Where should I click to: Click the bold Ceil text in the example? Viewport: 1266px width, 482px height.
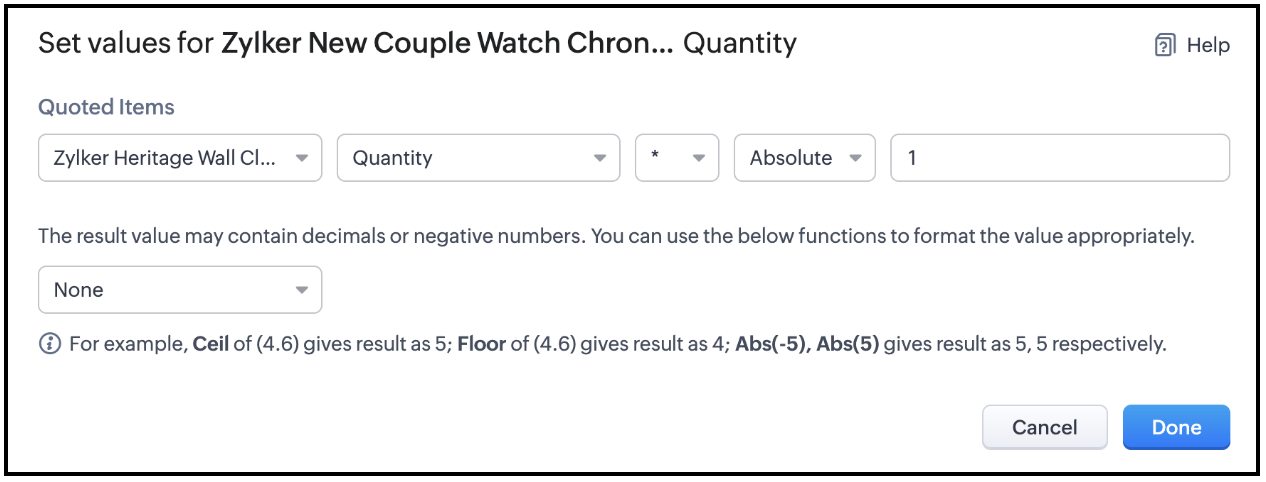tap(210, 344)
